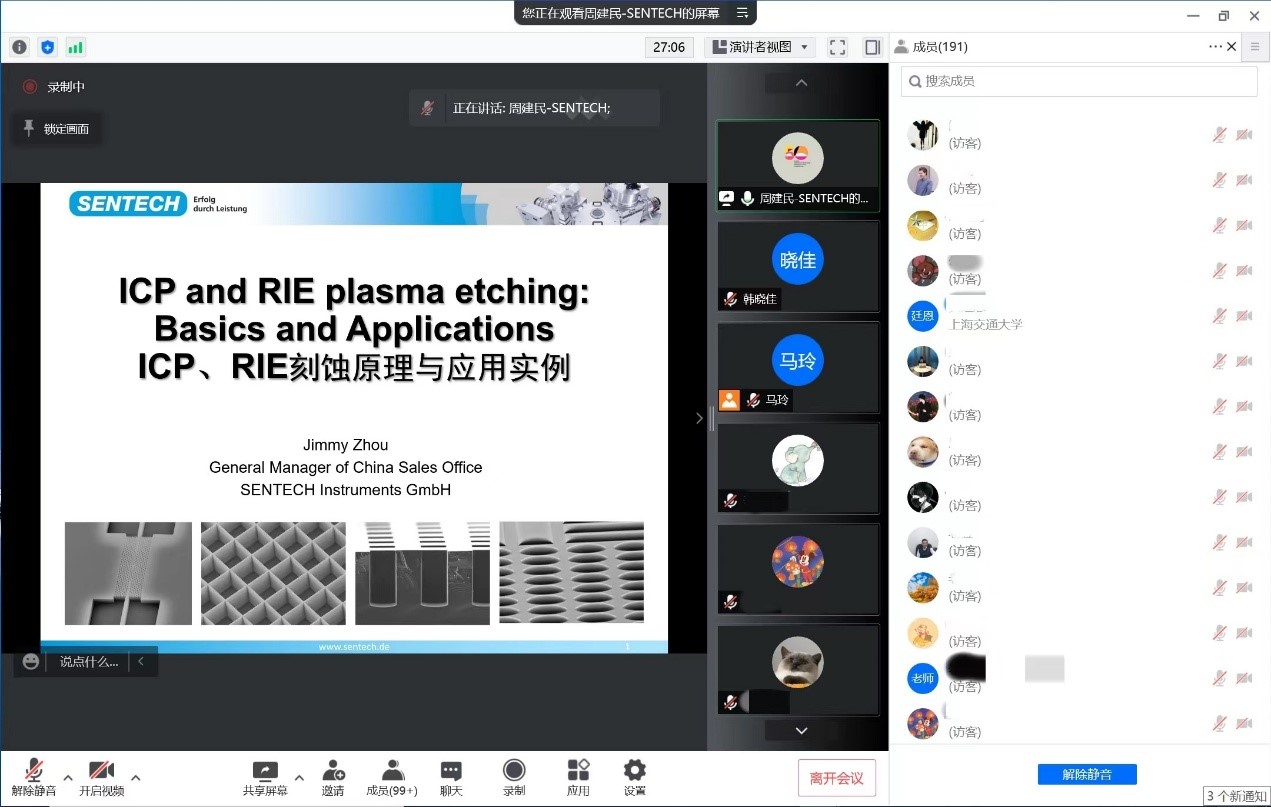Turn on camera with 开启视频
This screenshot has width=1271, height=807.
pyautogui.click(x=101, y=771)
